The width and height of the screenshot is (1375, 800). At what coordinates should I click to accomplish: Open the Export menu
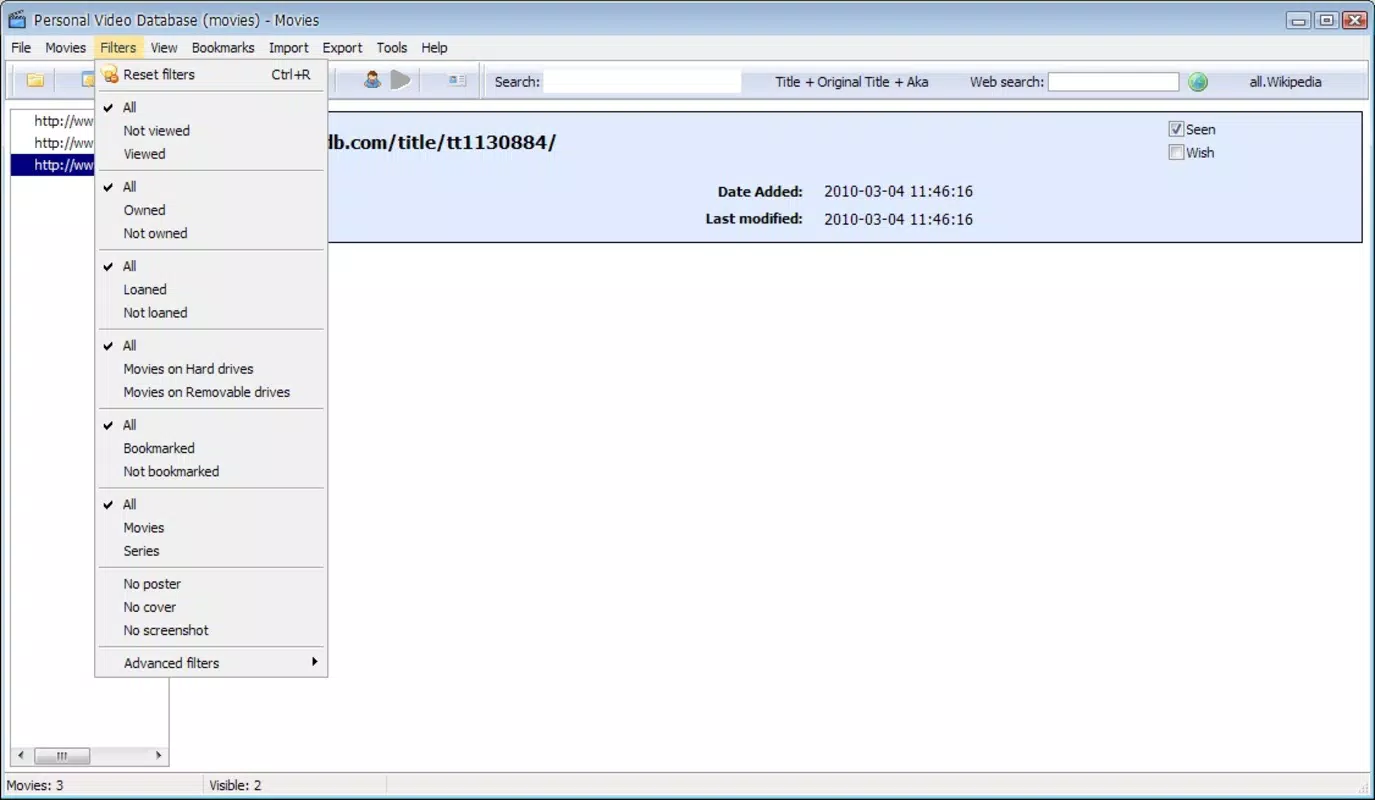tap(342, 47)
